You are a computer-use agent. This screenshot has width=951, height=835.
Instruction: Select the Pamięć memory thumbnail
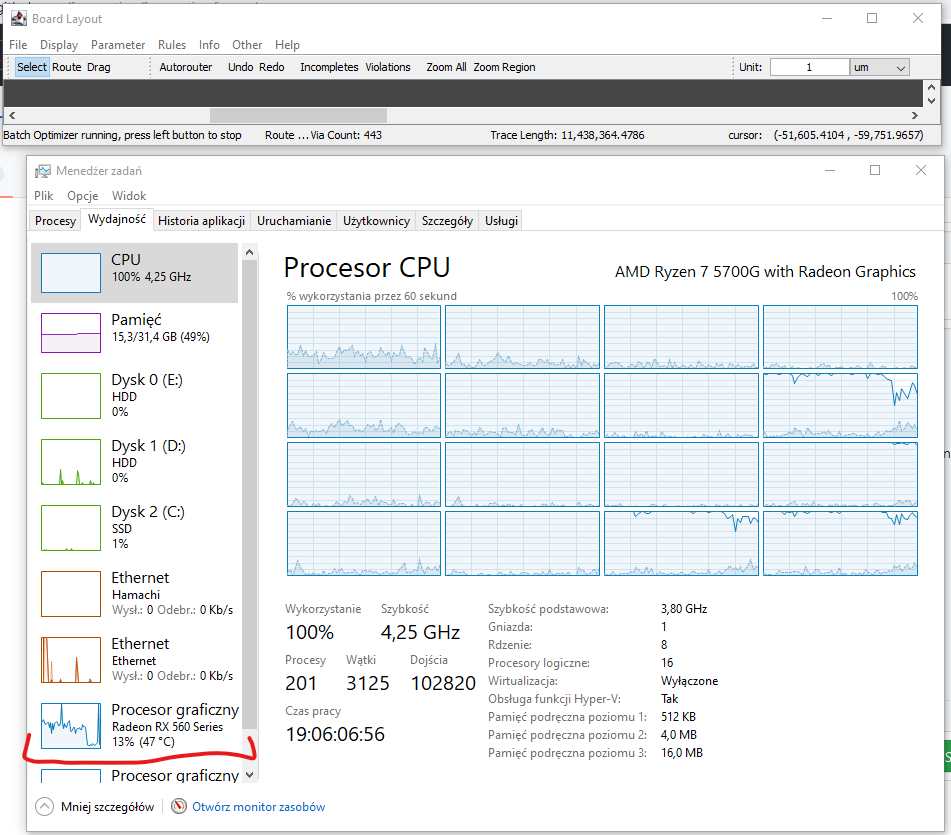point(71,333)
